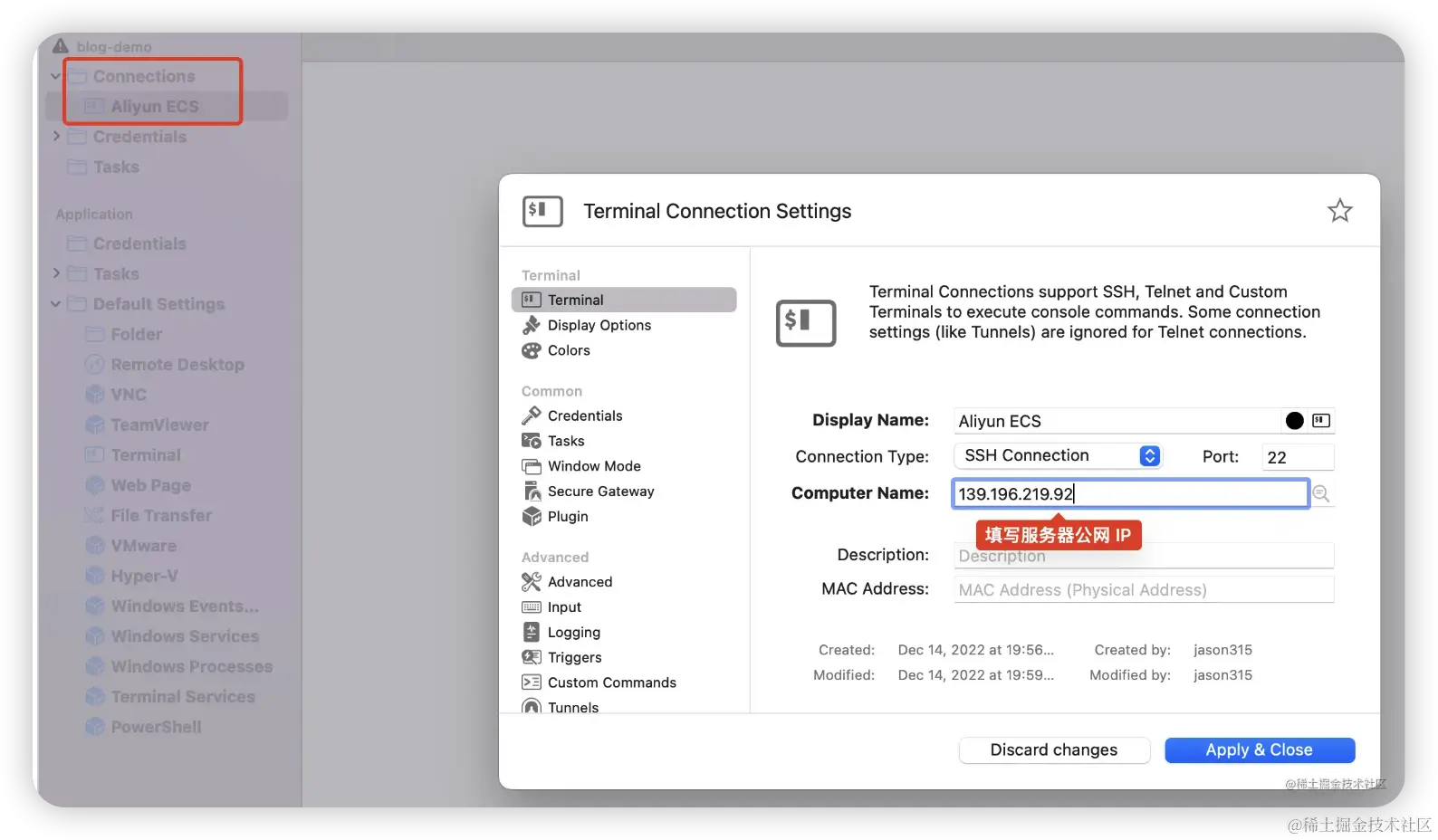This screenshot has height=840, width=1438.
Task: Click the Port number field
Action: pyautogui.click(x=1298, y=457)
